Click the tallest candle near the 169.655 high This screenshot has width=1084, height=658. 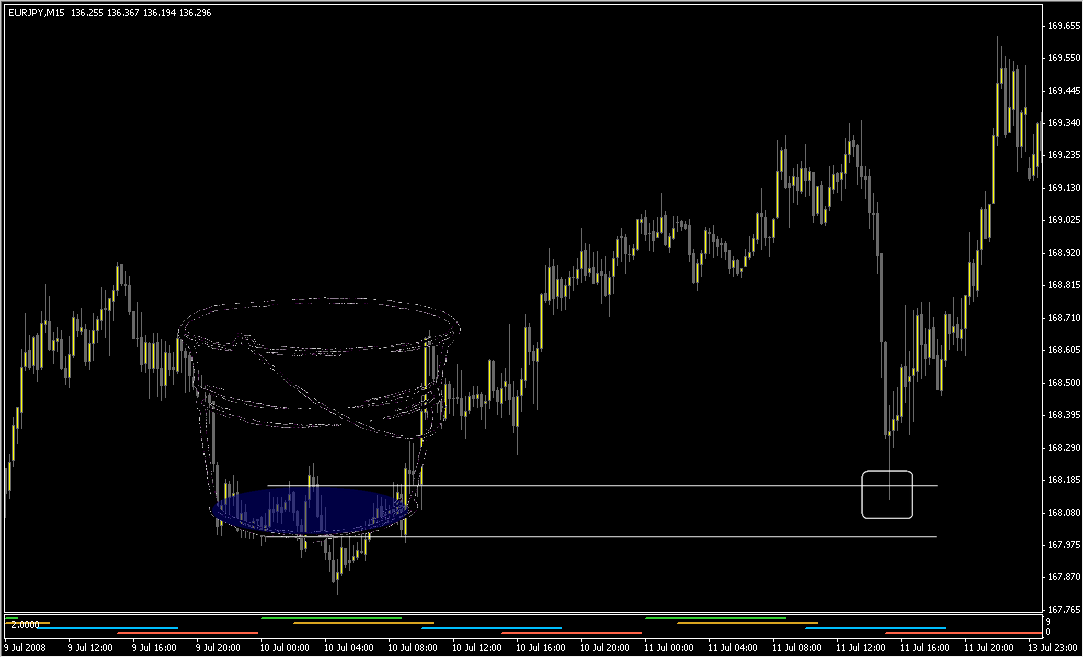point(998,60)
